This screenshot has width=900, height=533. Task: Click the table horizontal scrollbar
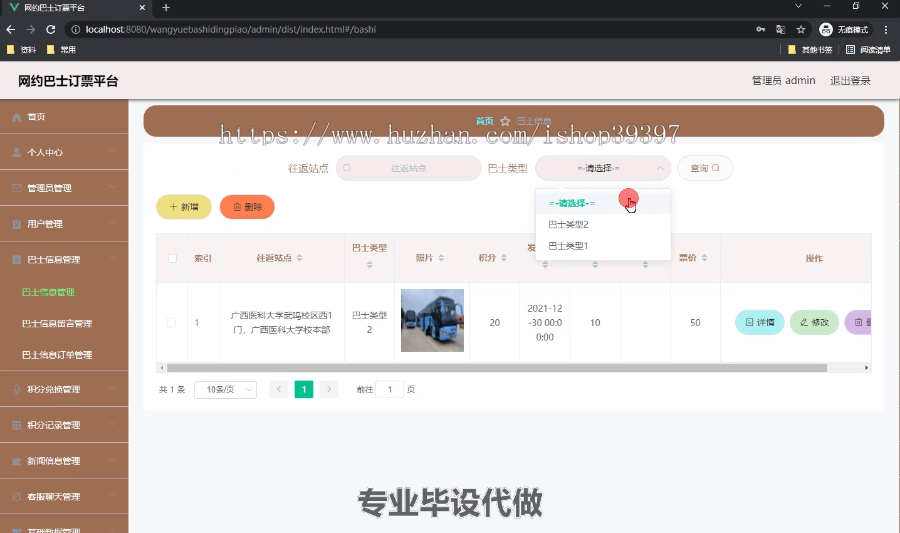click(496, 368)
